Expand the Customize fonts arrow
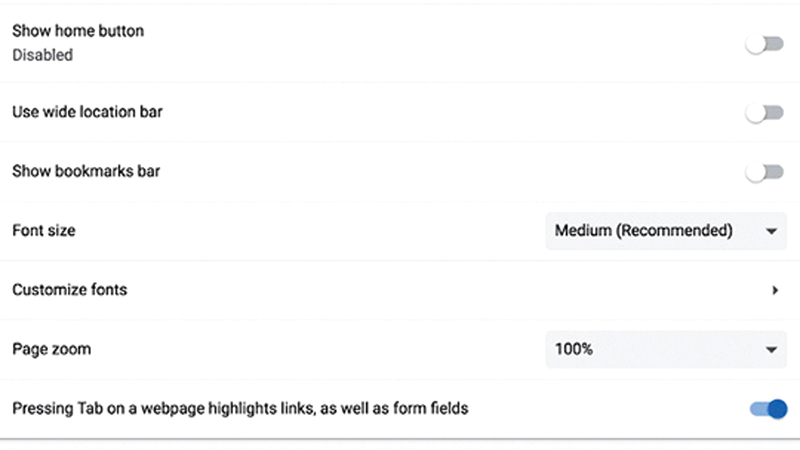The height and width of the screenshot is (450, 800). (x=775, y=291)
